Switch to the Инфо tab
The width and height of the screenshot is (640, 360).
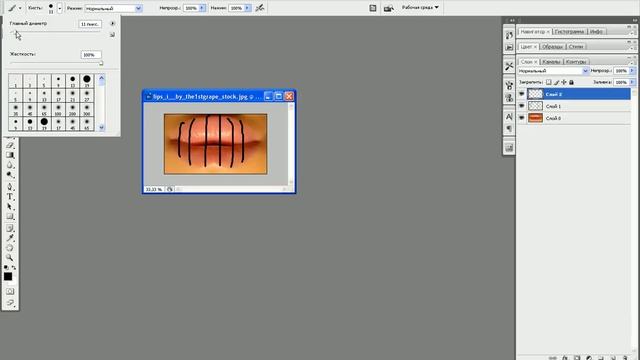(x=596, y=31)
